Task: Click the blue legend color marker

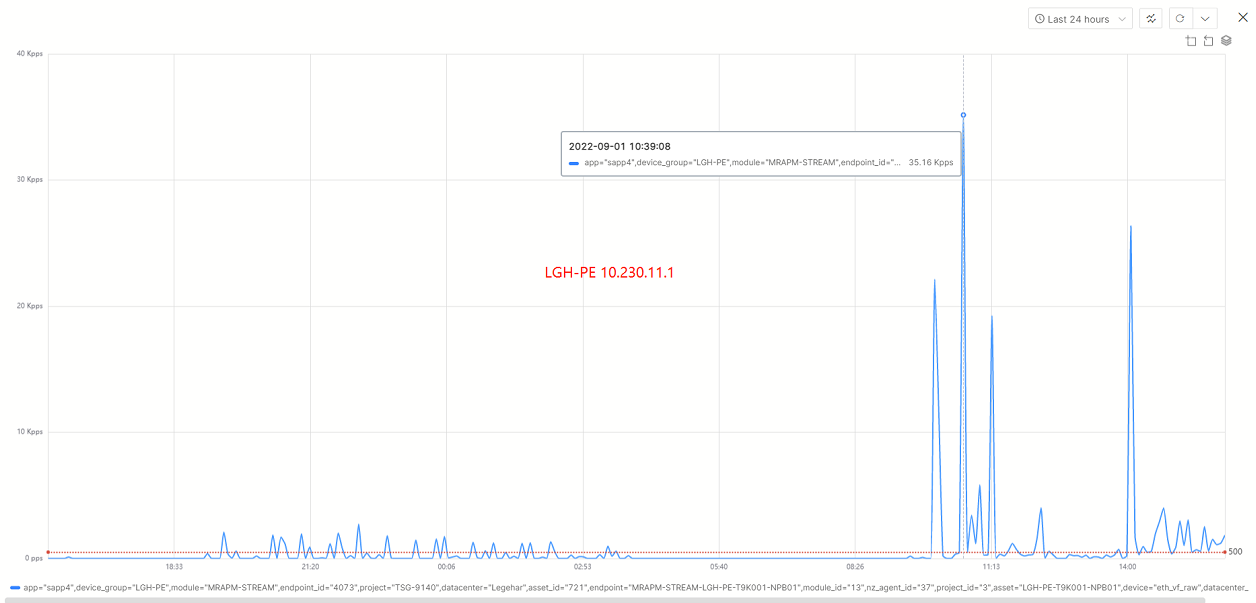Action: (x=14, y=588)
